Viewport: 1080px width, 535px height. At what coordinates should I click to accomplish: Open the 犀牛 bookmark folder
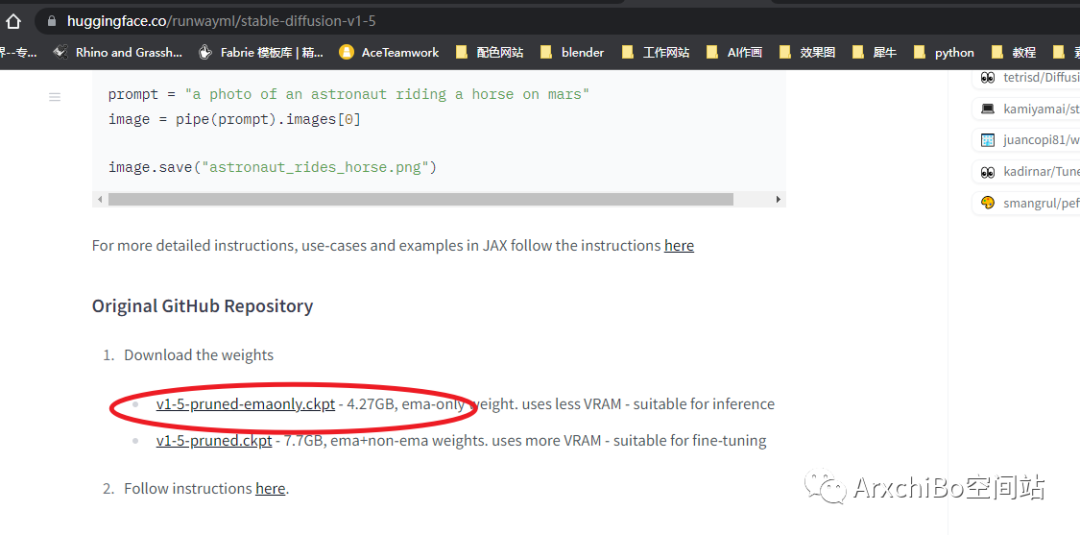(875, 52)
